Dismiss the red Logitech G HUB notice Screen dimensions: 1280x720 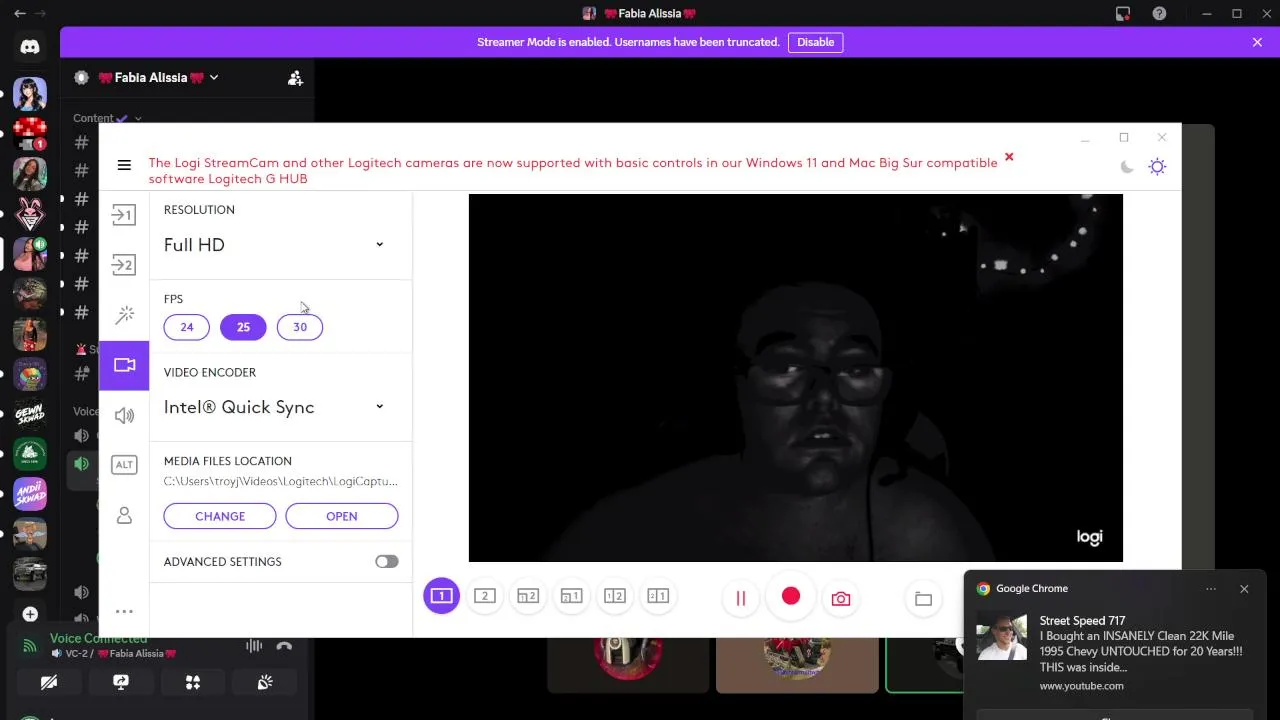point(1009,157)
